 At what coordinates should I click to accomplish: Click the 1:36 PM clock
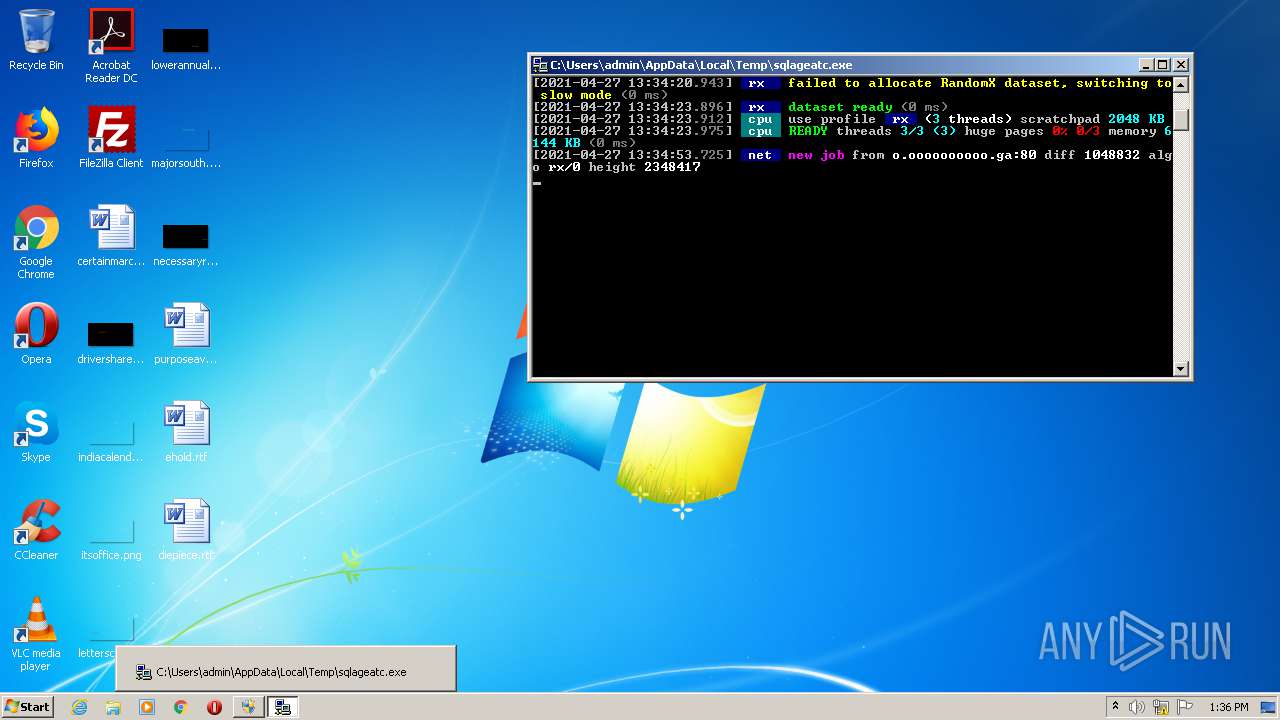click(1228, 707)
